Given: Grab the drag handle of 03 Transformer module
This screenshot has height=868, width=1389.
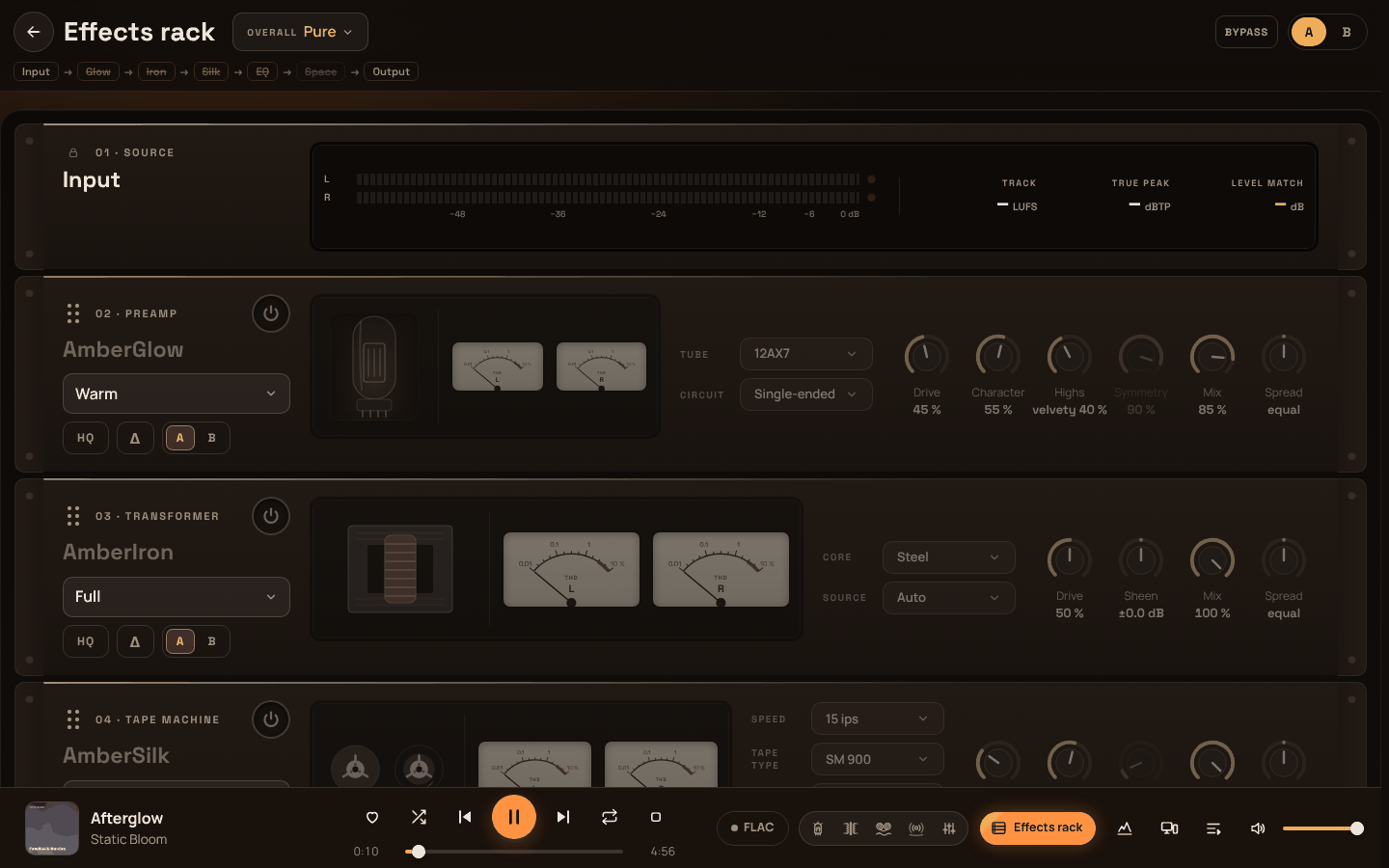Looking at the screenshot, I should [73, 516].
